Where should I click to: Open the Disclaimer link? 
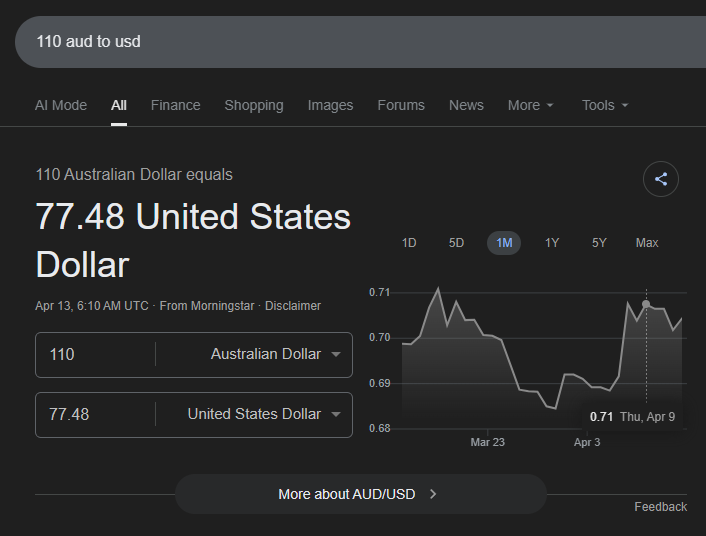pos(293,306)
